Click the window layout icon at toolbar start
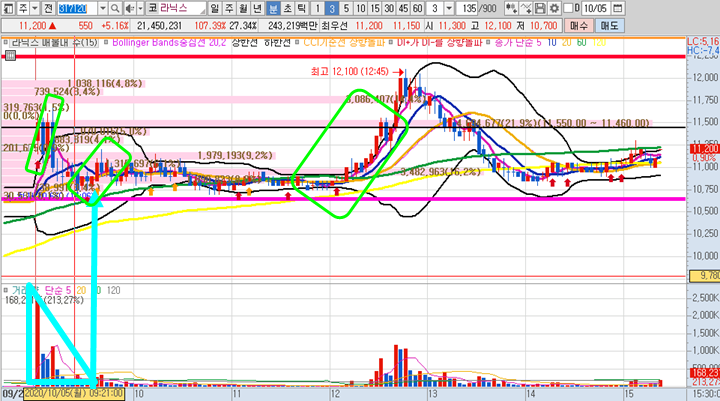This screenshot has height=401, width=720. coord(8,8)
